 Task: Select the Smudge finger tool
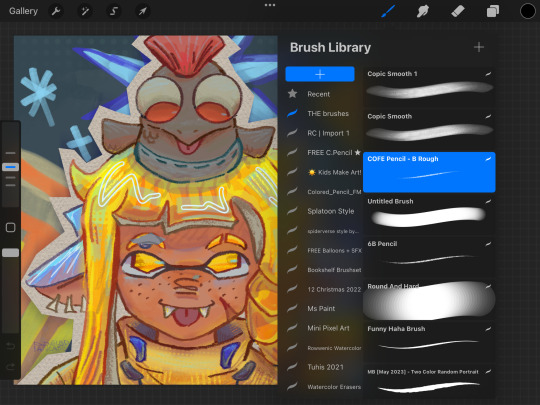[423, 11]
